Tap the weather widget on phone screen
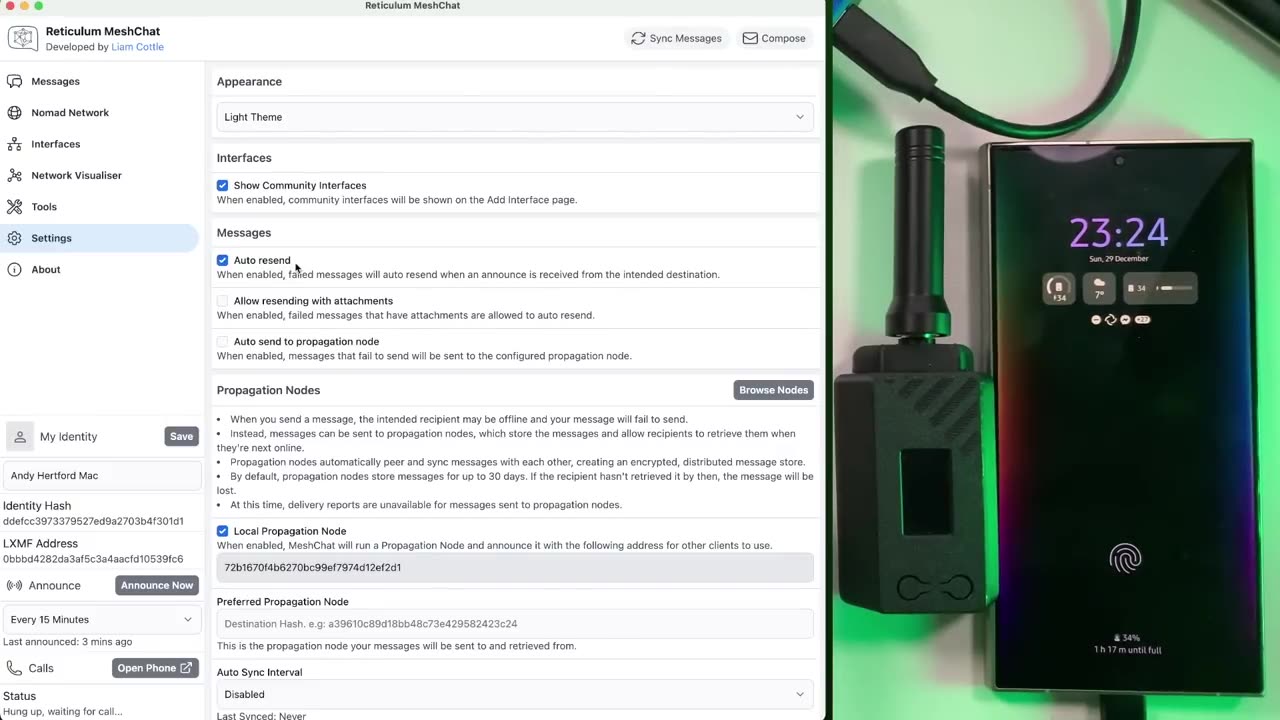The width and height of the screenshot is (1280, 720). coord(1098,288)
